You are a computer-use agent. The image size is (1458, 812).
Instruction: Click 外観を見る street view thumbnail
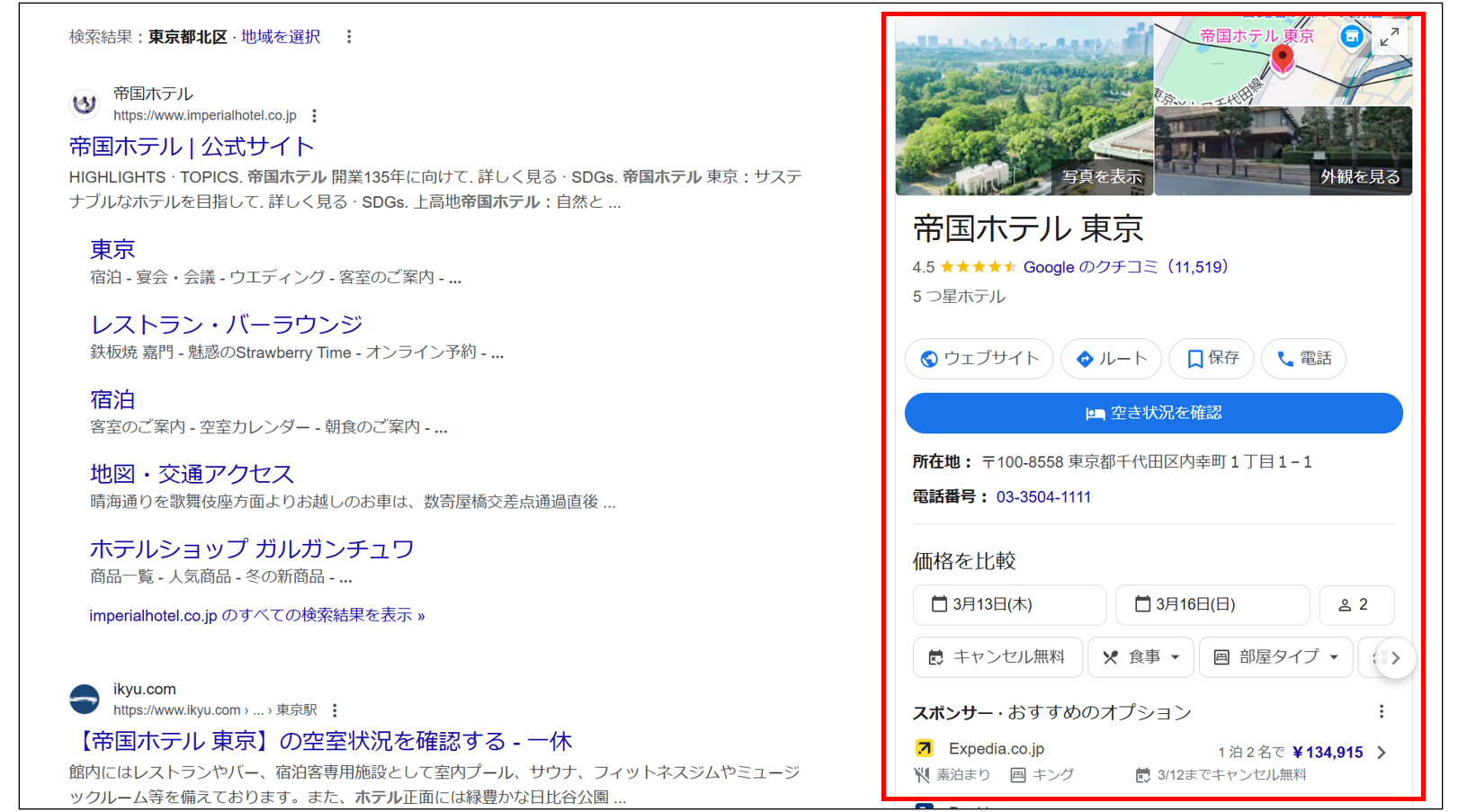point(1284,151)
